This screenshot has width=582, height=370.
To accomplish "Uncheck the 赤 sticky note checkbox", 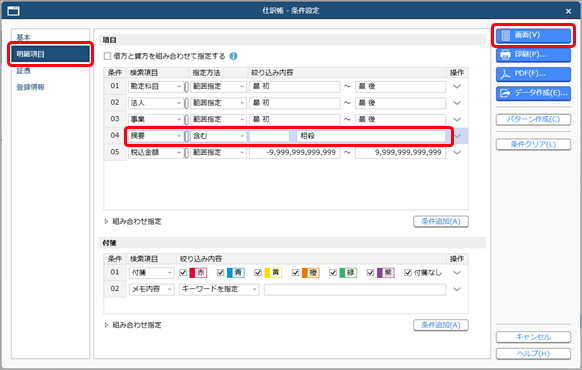I will [x=183, y=273].
